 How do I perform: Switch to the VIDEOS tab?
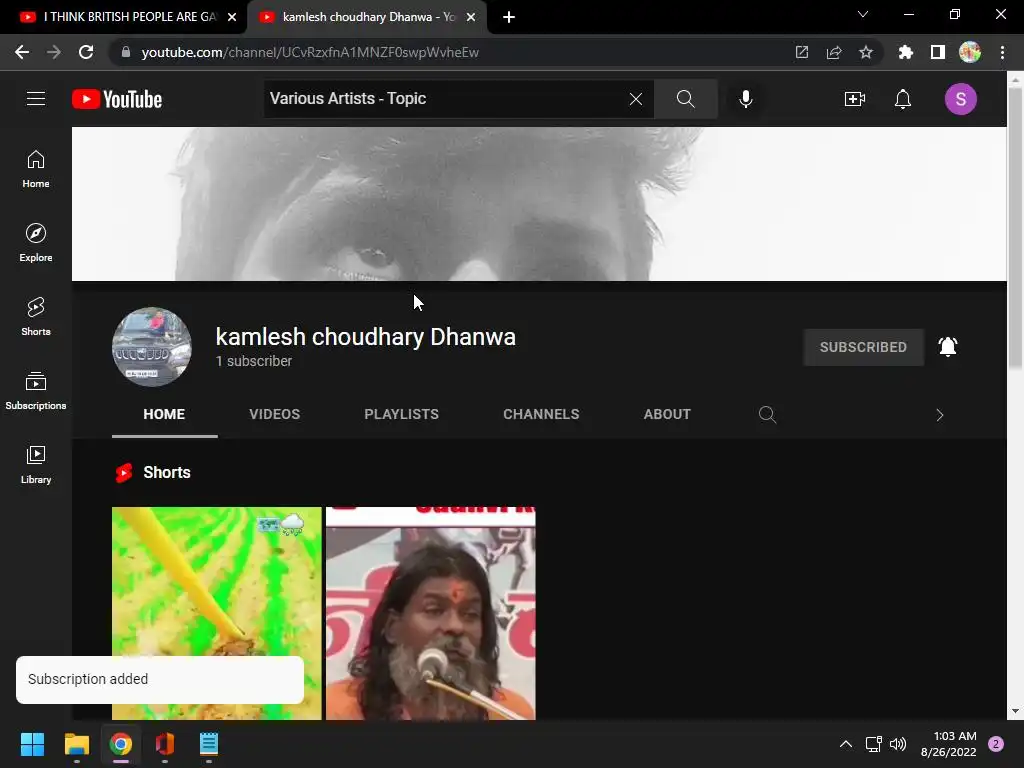[274, 414]
